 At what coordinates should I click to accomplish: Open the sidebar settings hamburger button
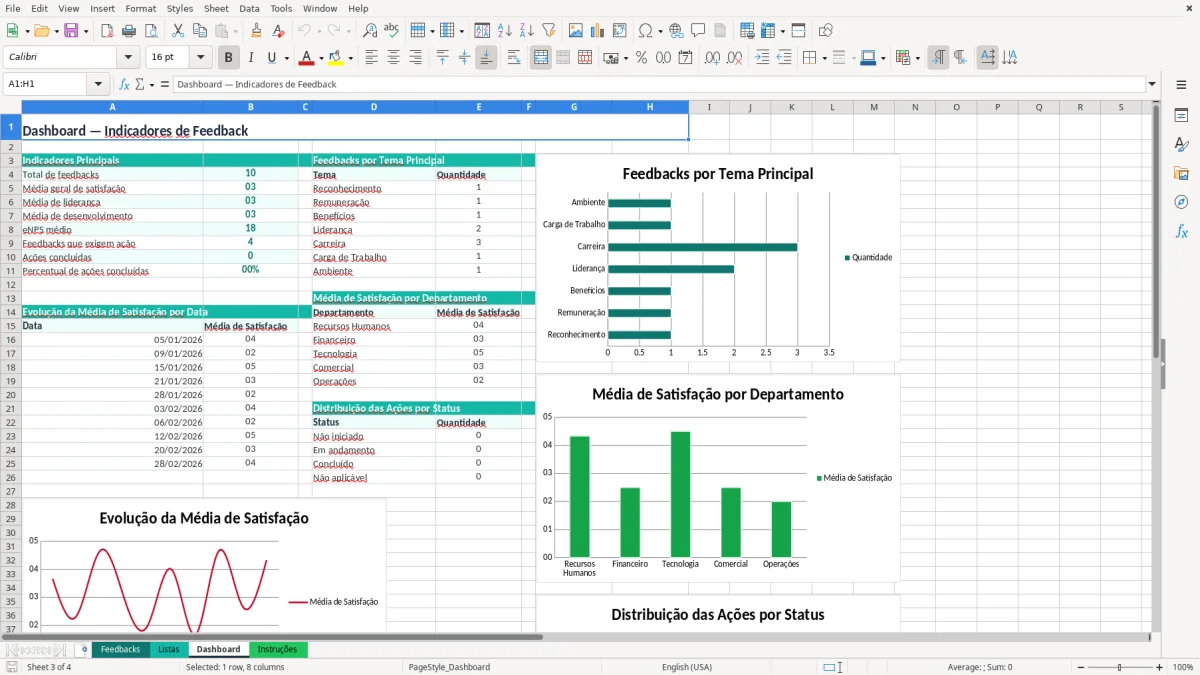[1181, 85]
